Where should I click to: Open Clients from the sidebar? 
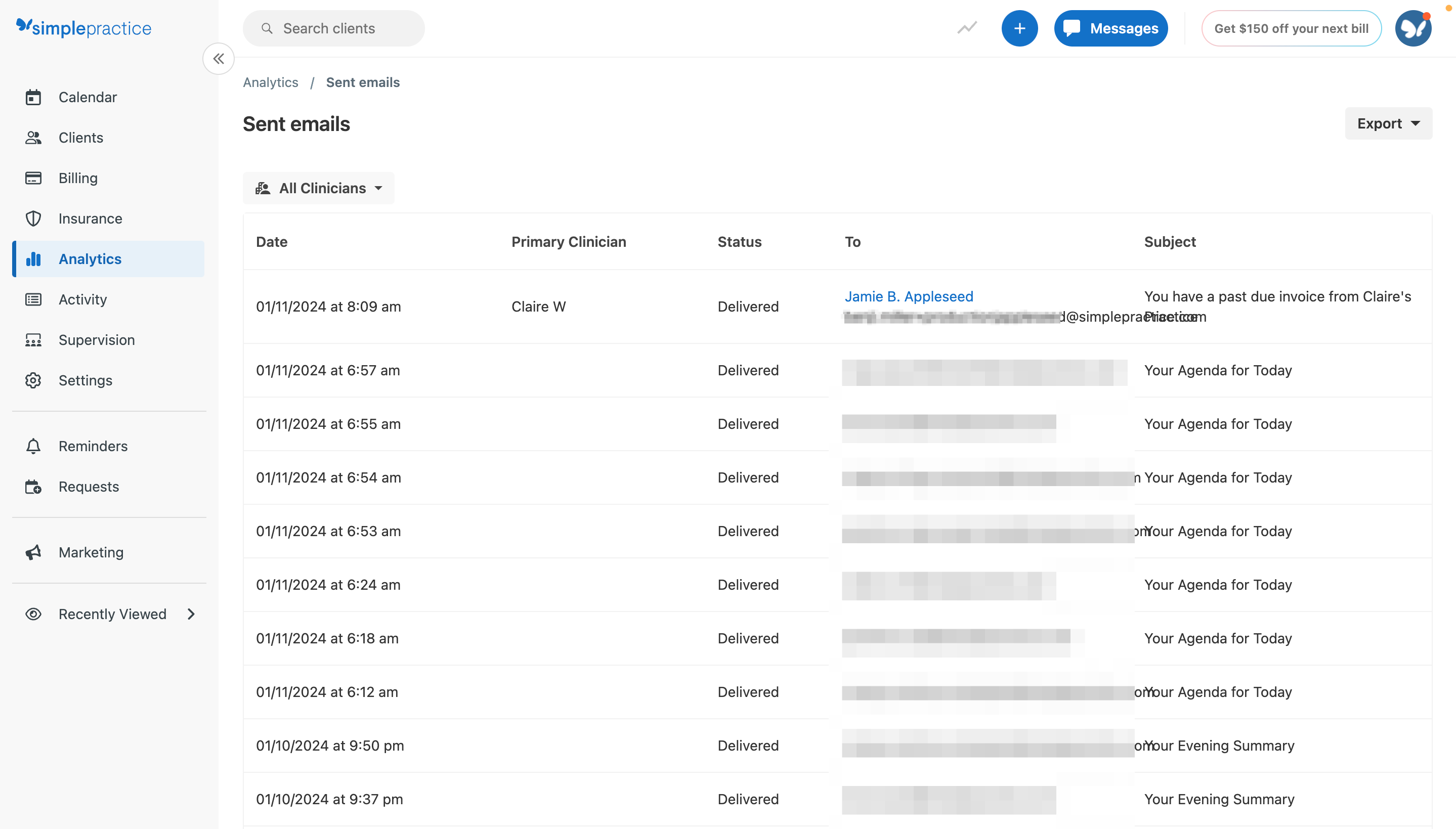click(108, 138)
